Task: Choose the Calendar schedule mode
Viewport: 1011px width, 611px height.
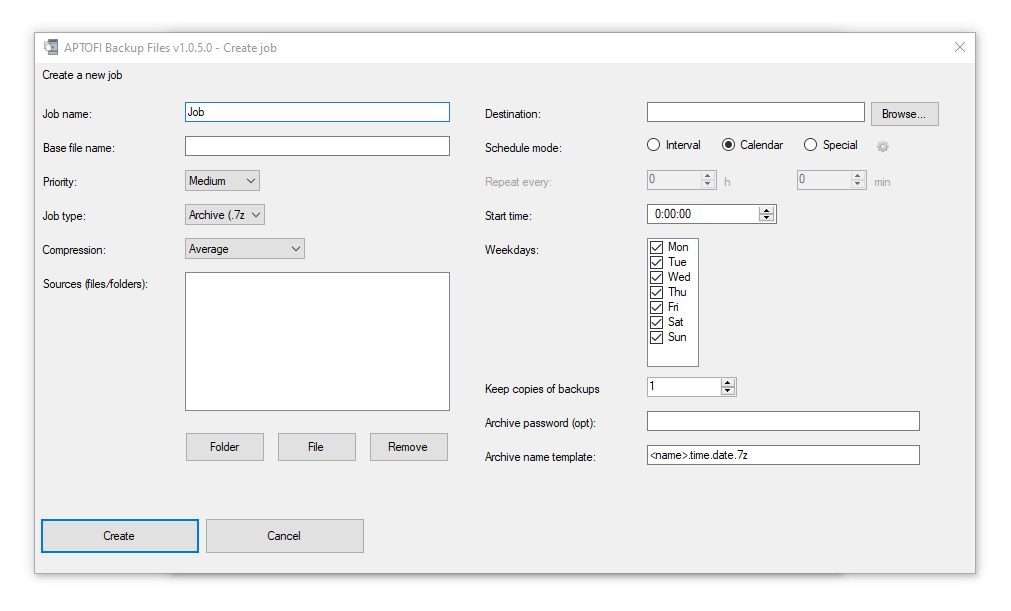Action: [728, 145]
